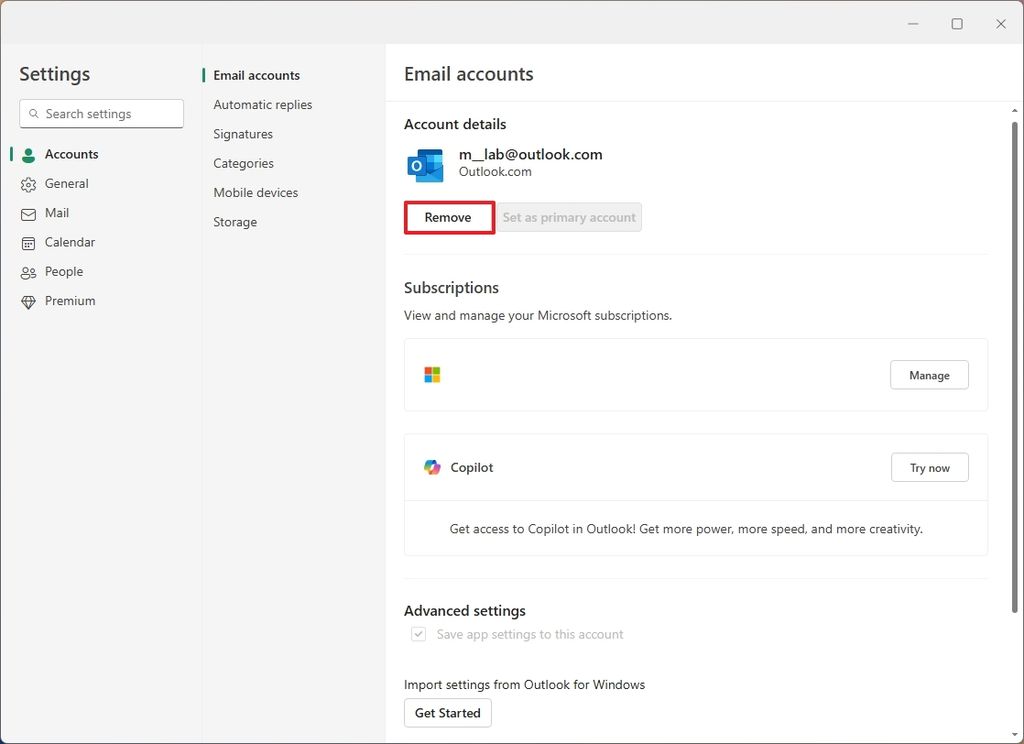The image size is (1024, 744).
Task: Click the Mail envelope icon in sidebar
Action: (x=27, y=213)
